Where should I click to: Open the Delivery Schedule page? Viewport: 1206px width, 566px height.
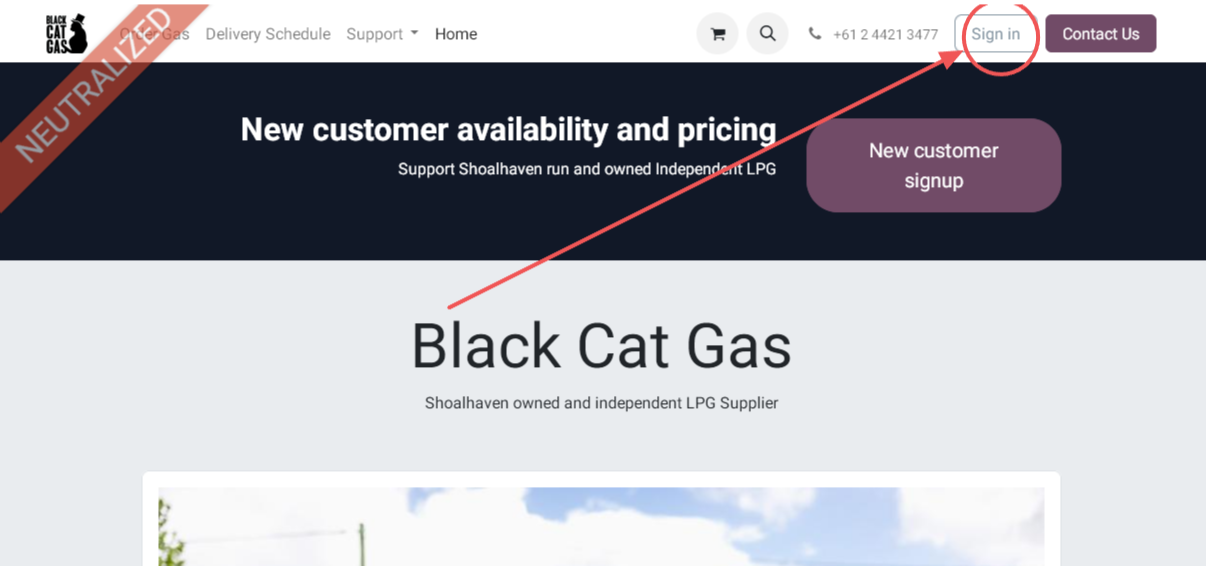(x=268, y=34)
